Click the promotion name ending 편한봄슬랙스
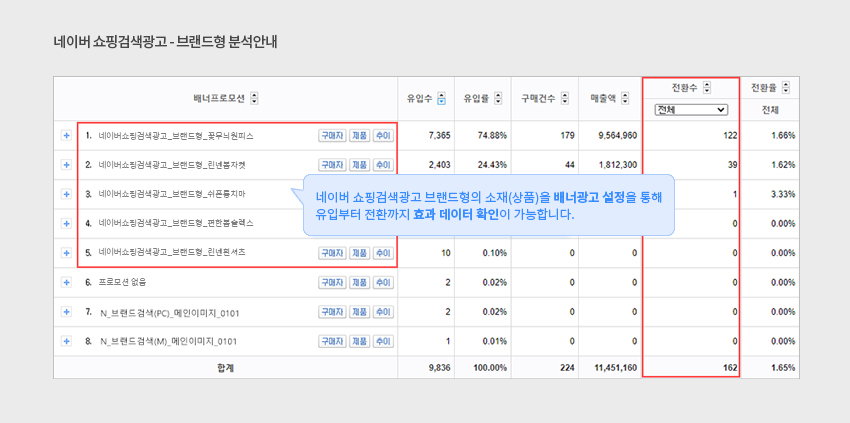850x423 pixels. pyautogui.click(x=176, y=223)
